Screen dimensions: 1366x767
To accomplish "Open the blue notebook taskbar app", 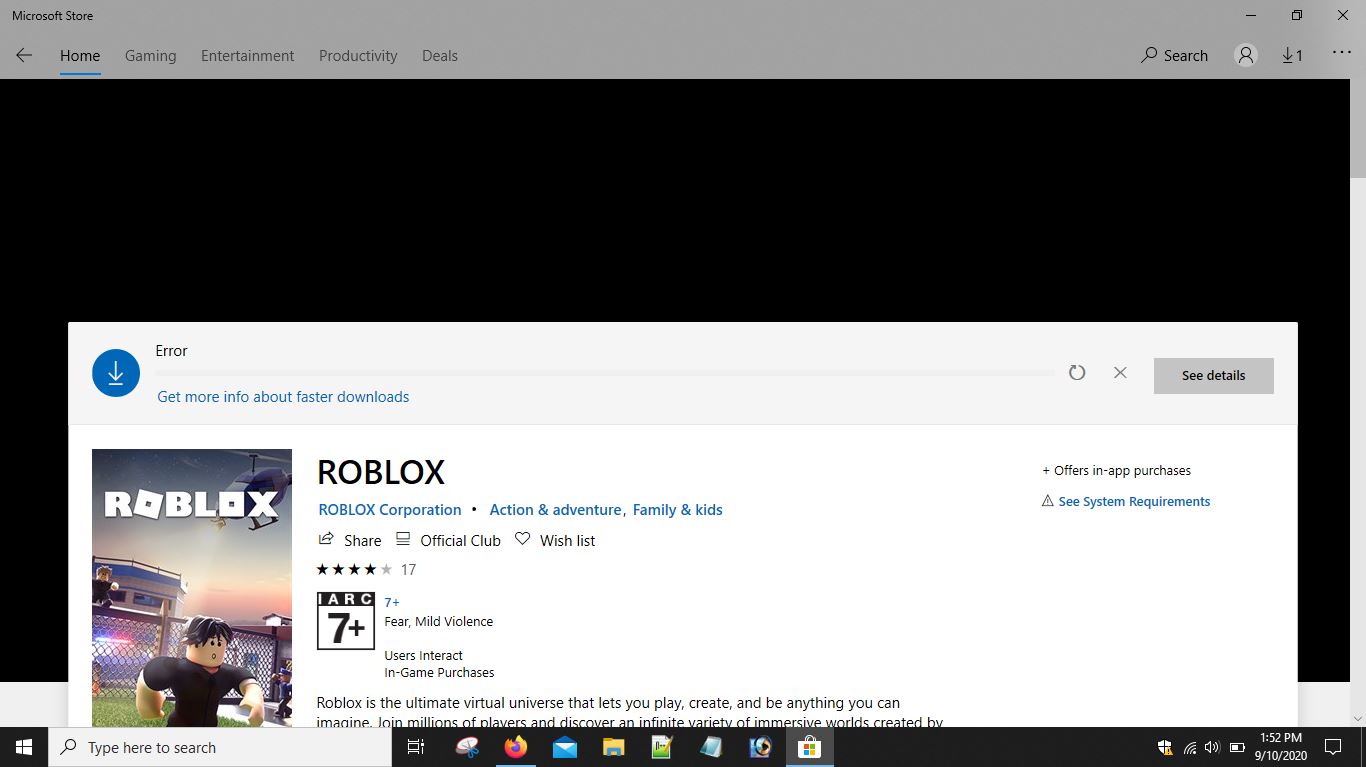I will pyautogui.click(x=711, y=747).
